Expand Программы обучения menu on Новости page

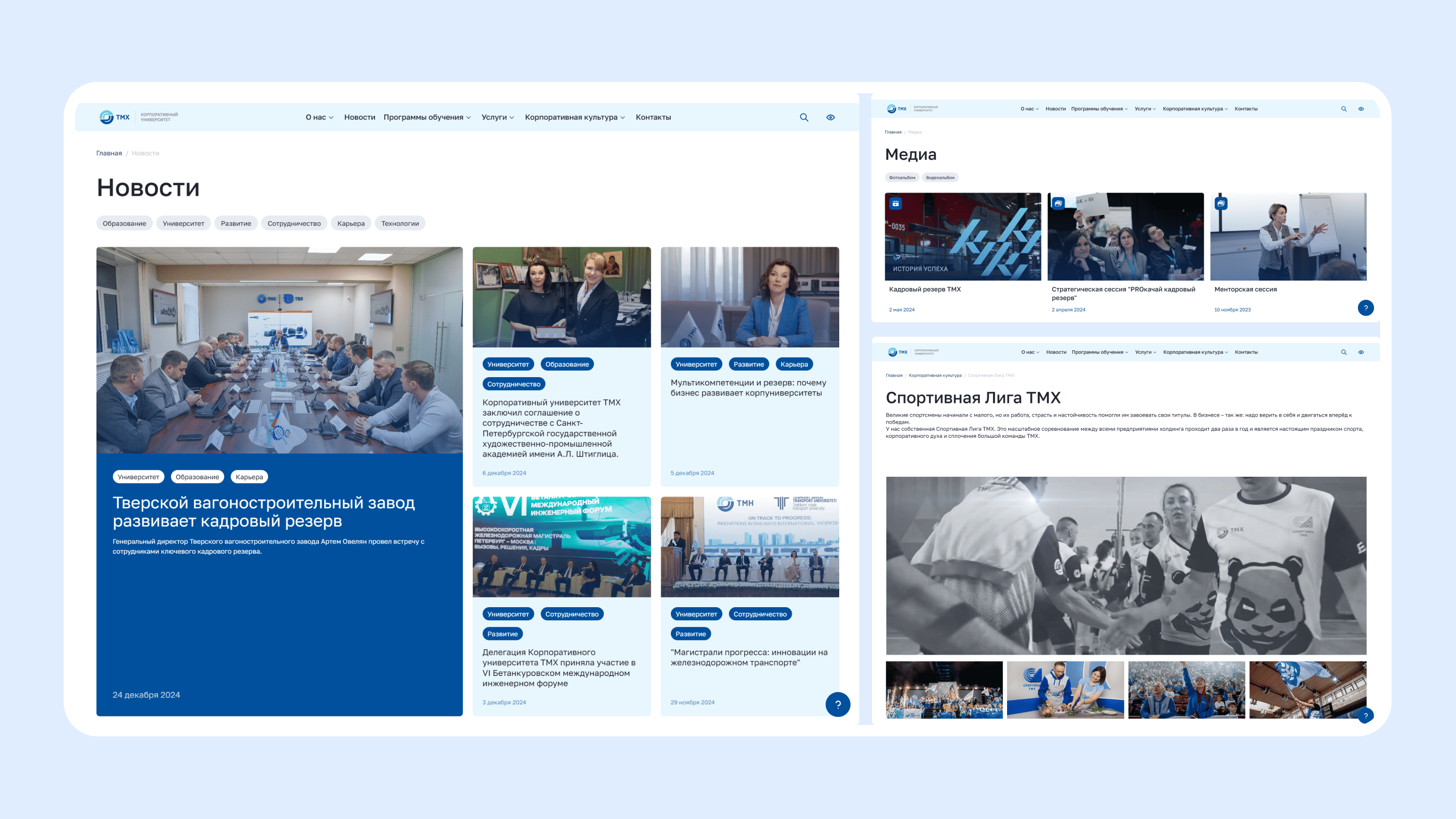427,118
